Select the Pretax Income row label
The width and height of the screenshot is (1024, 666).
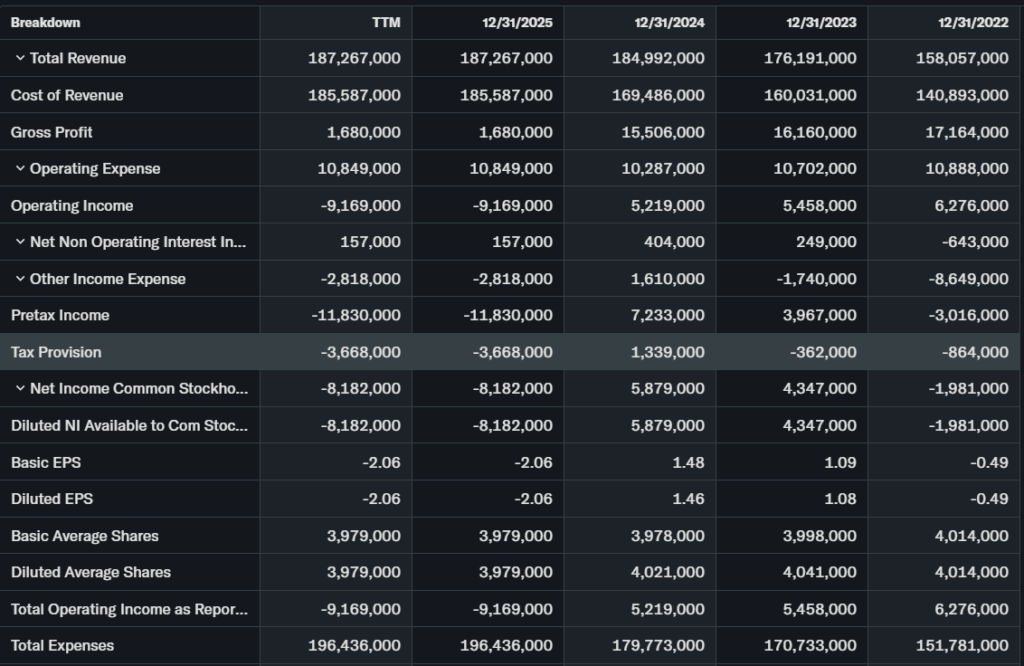tap(60, 315)
